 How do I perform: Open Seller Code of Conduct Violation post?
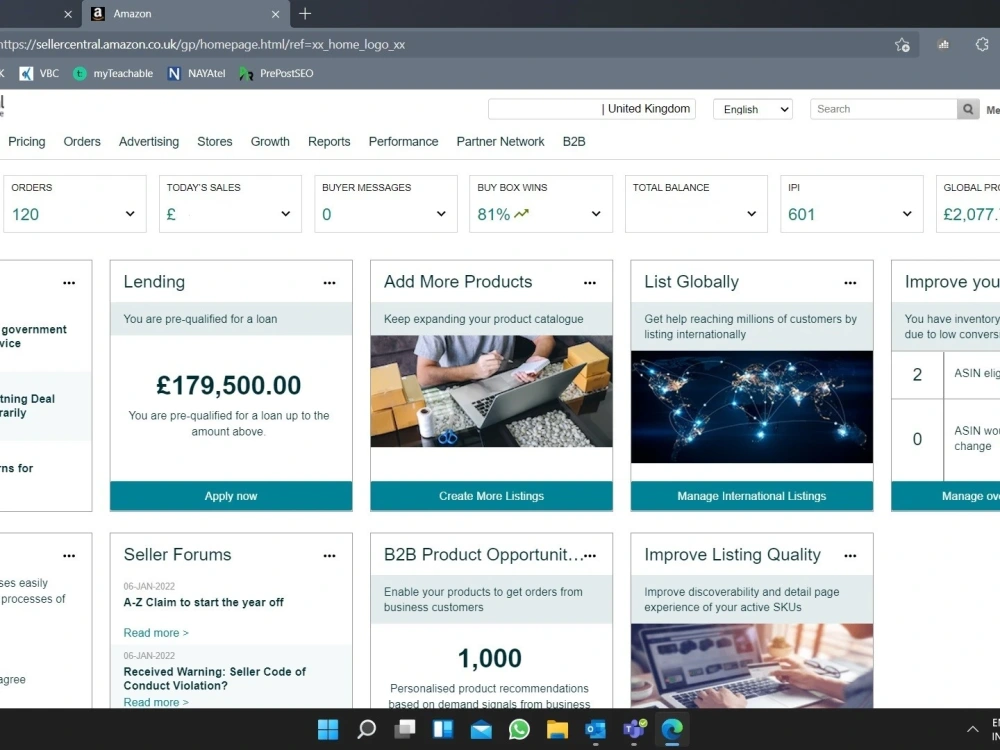(x=215, y=679)
